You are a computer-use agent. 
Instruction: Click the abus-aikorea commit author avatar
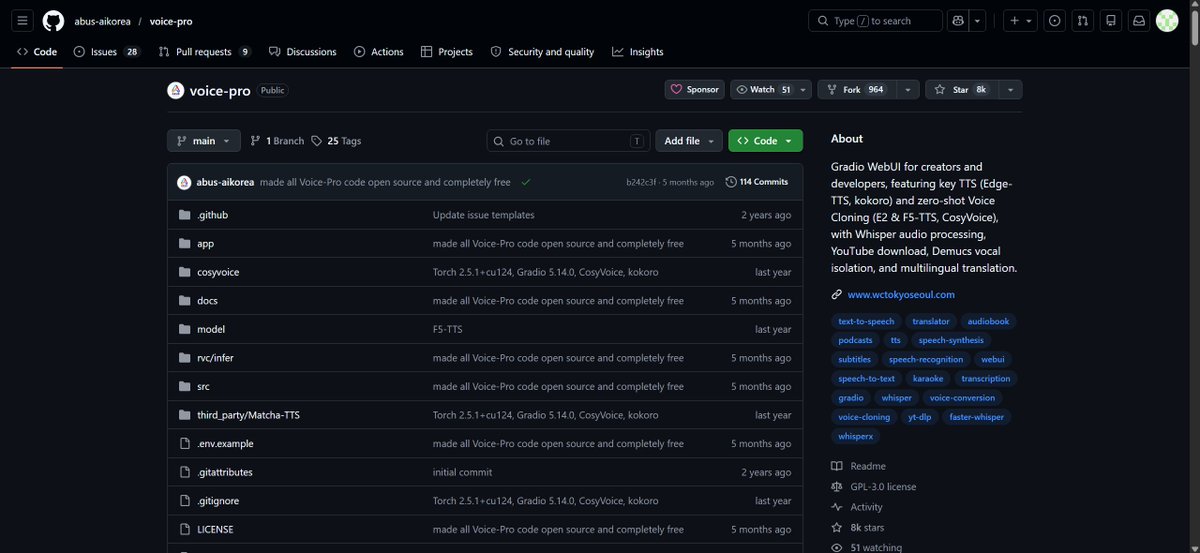[x=184, y=182]
